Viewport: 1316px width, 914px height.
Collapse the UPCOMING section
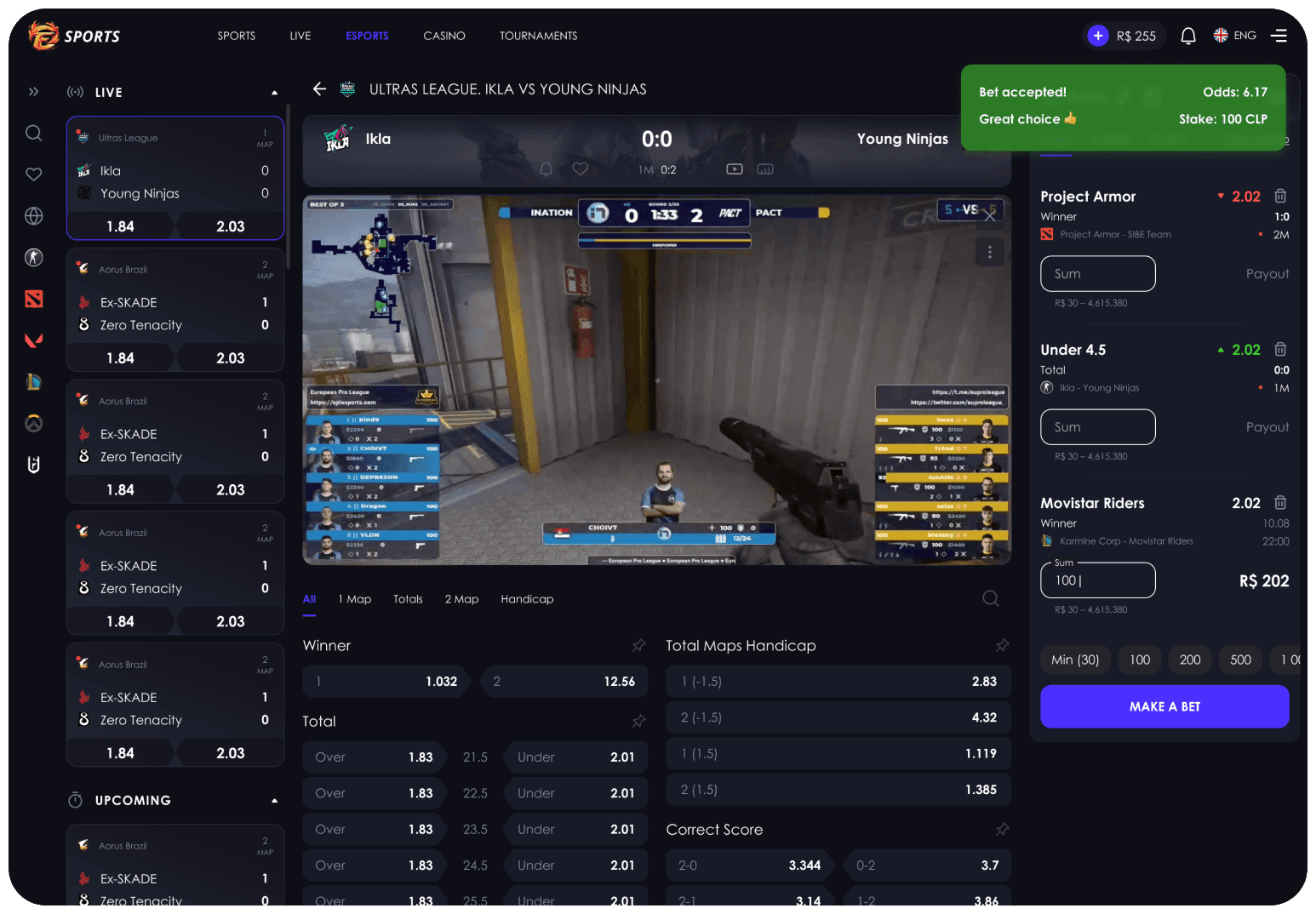point(274,801)
